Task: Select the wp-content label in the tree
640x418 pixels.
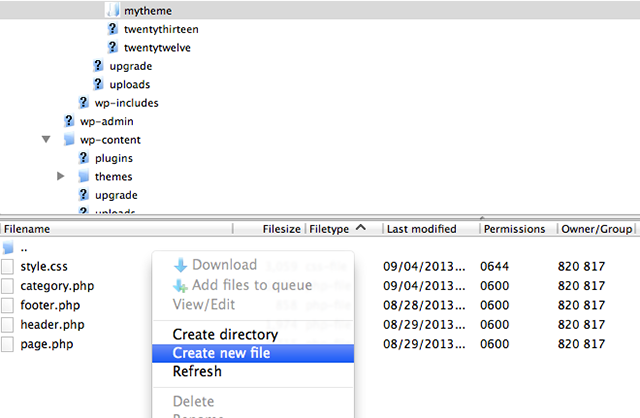Action: (110, 140)
